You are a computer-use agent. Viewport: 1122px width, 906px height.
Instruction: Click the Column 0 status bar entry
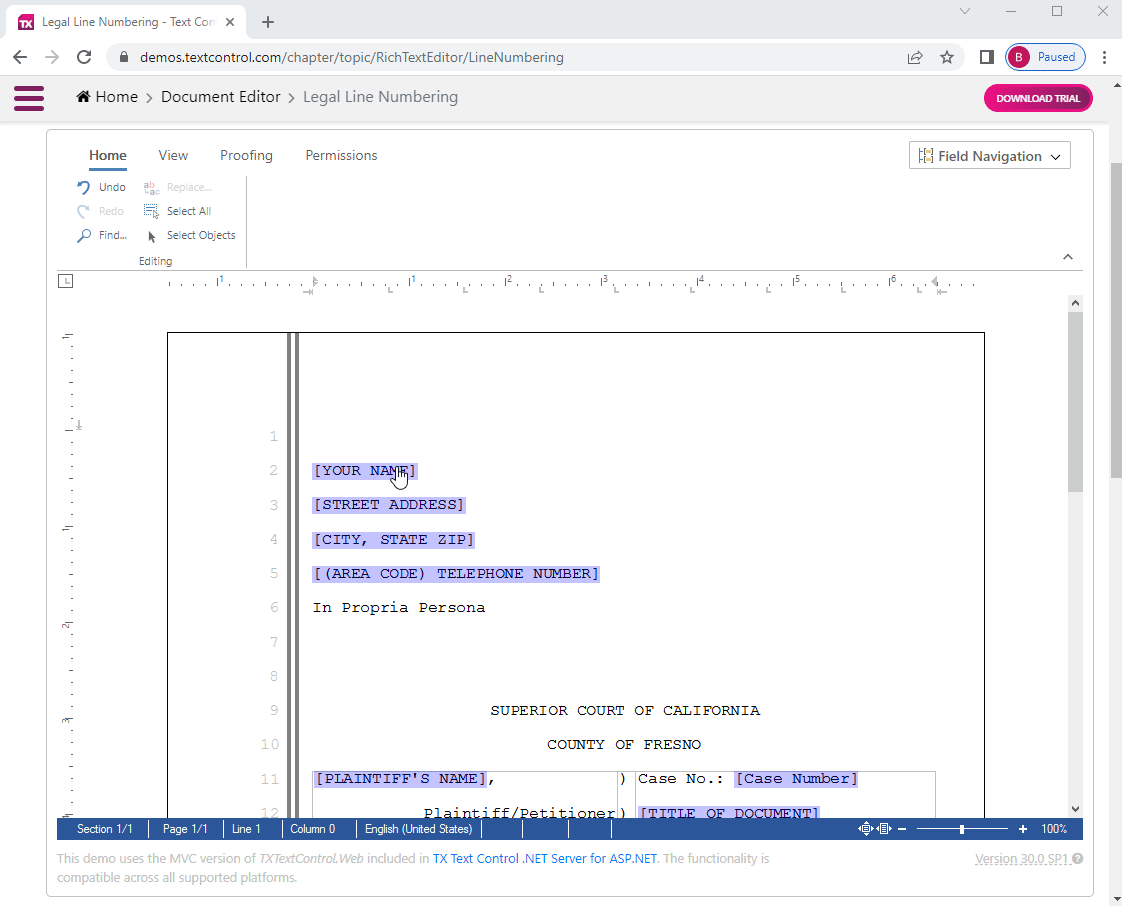click(x=312, y=829)
